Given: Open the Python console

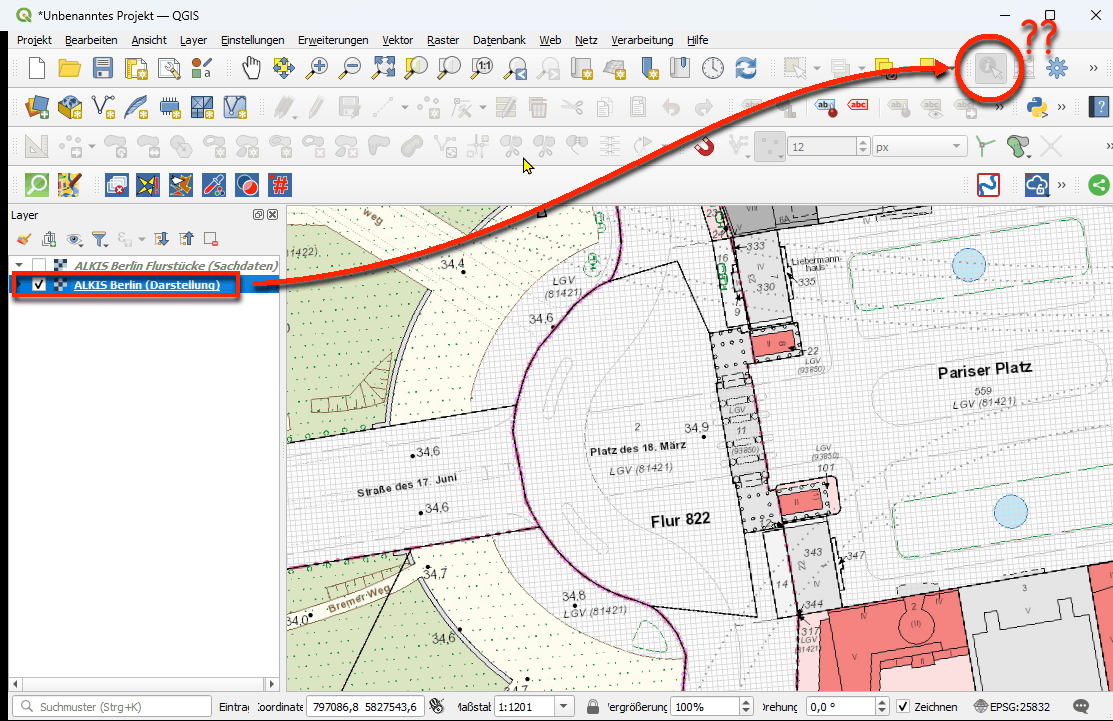Looking at the screenshot, I should pyautogui.click(x=1037, y=107).
